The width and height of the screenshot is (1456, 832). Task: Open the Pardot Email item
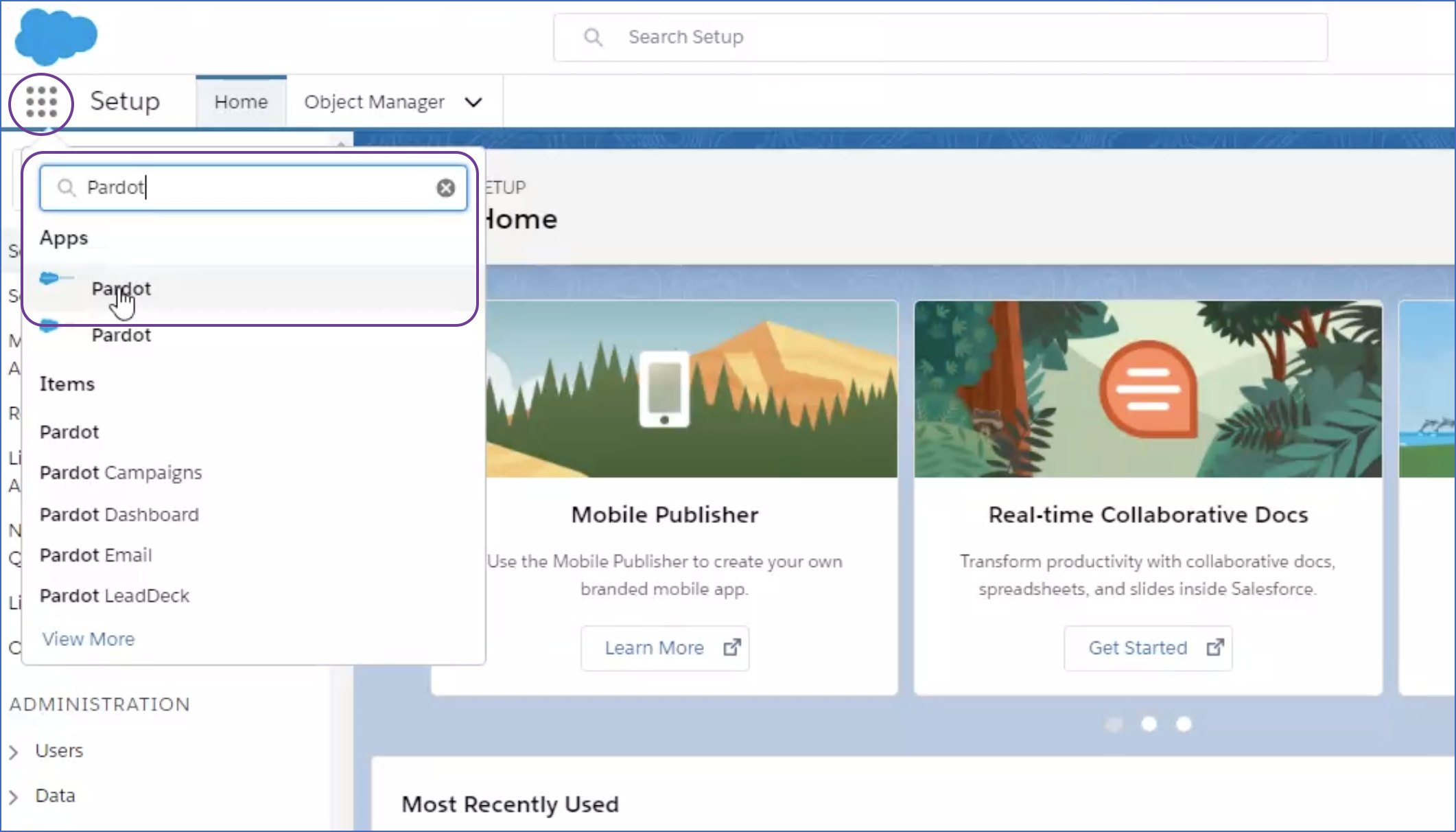click(x=96, y=555)
